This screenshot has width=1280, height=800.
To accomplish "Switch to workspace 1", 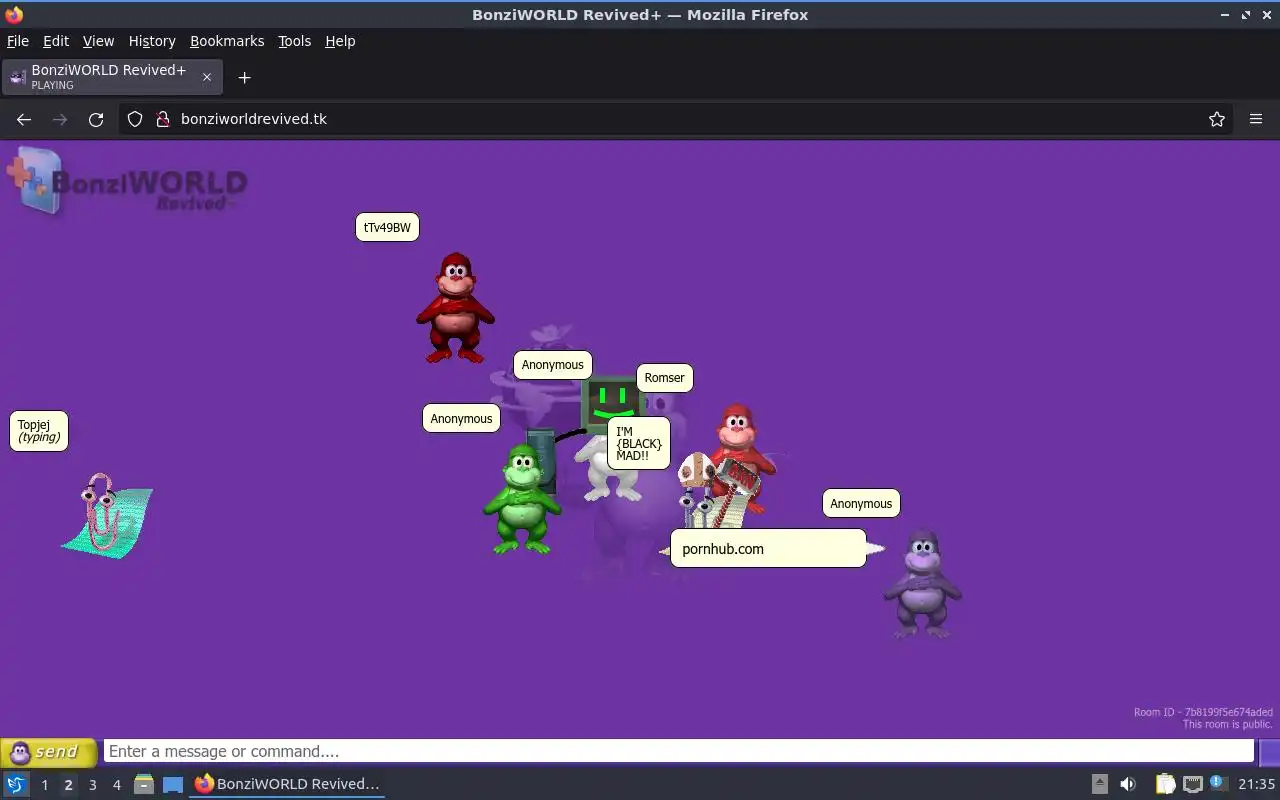I will click(x=44, y=785).
